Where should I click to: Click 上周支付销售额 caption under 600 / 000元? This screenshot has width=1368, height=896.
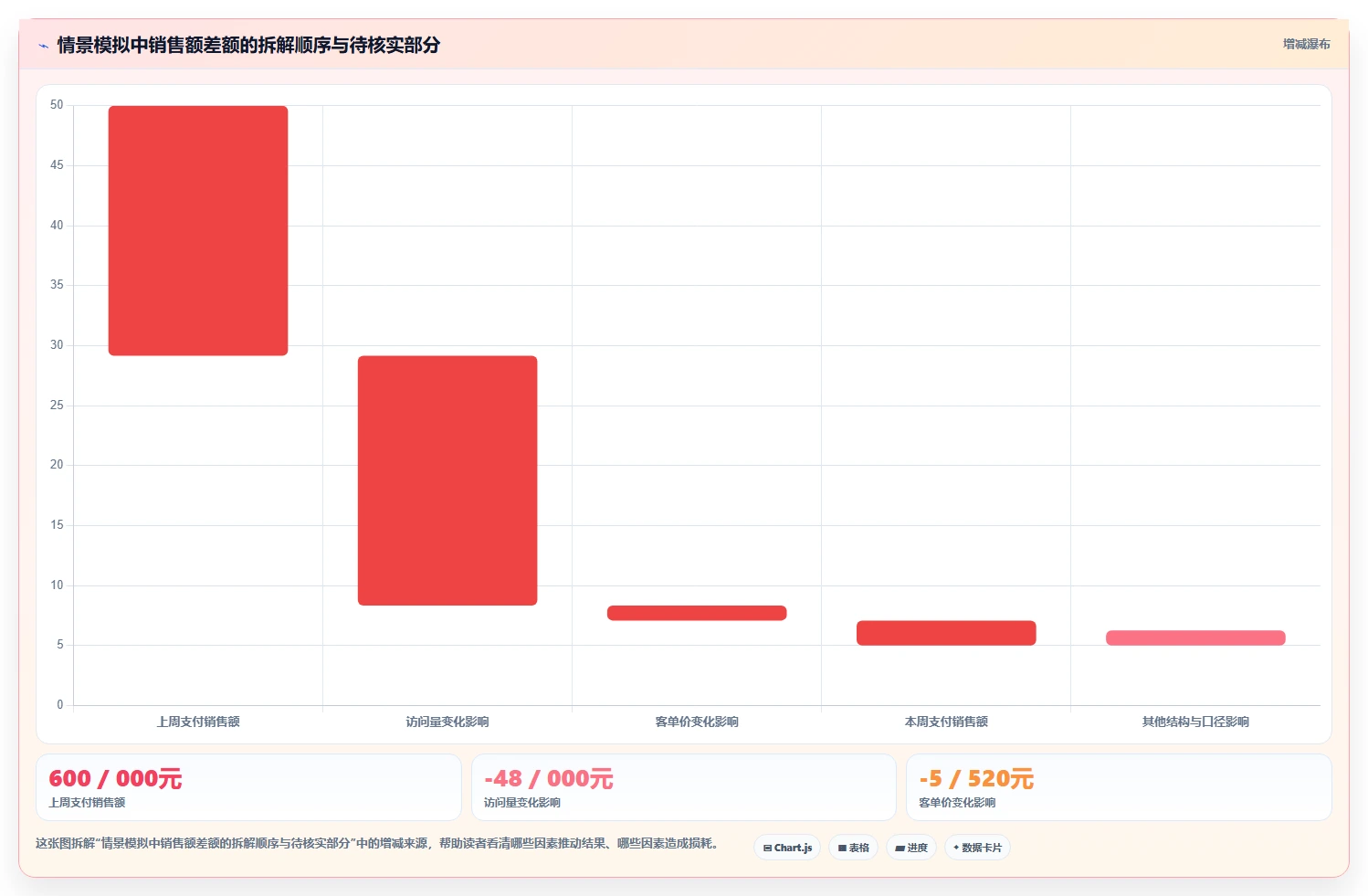click(87, 803)
